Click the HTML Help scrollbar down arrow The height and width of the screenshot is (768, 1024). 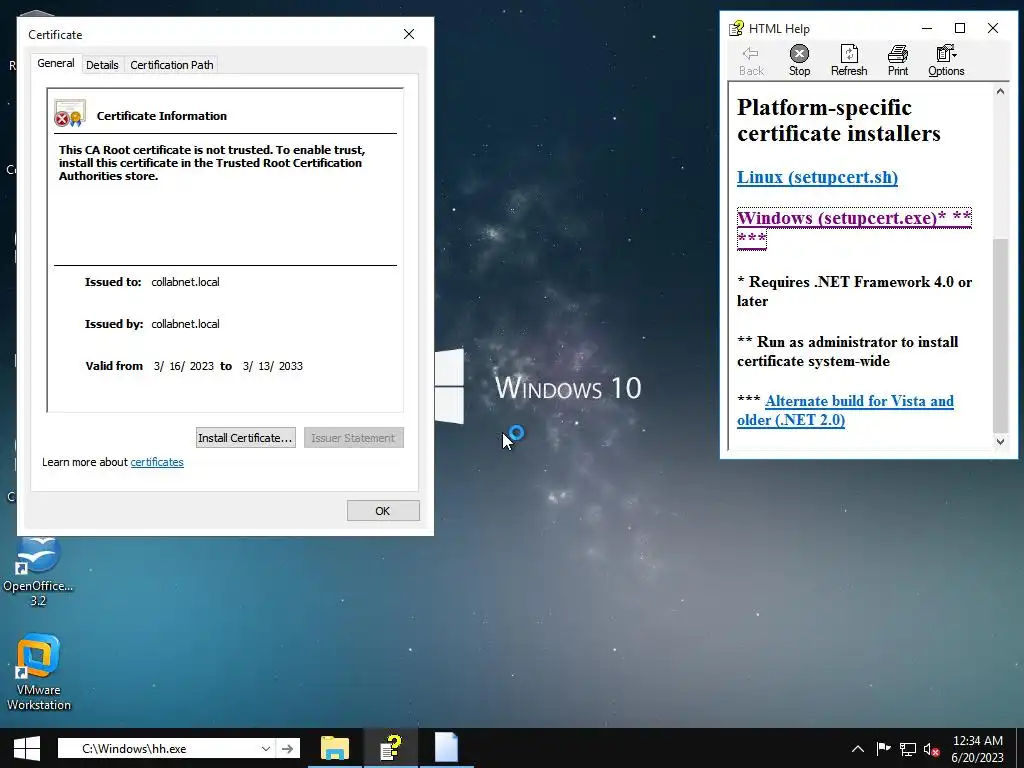tap(1000, 441)
